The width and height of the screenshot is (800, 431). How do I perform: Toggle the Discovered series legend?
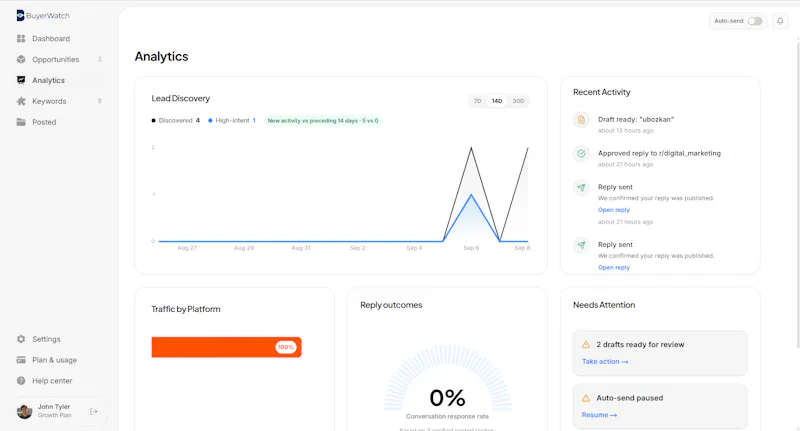pyautogui.click(x=176, y=121)
